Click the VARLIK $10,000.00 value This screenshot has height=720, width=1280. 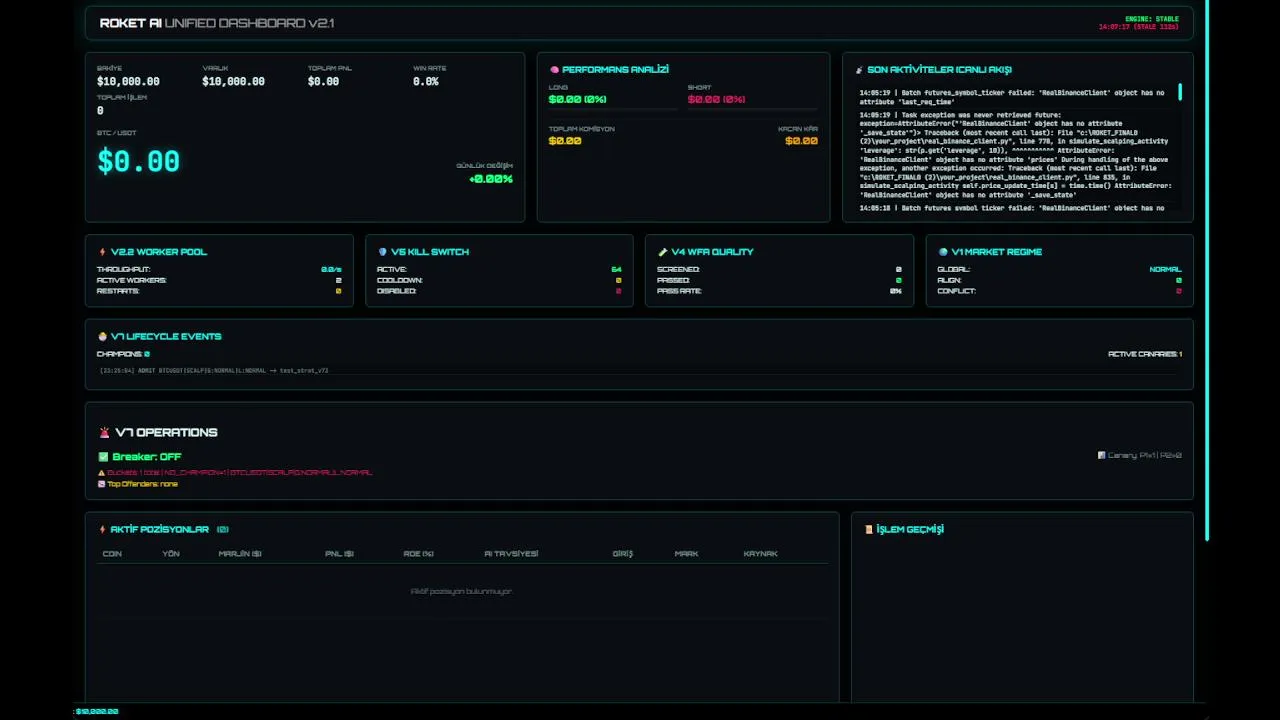click(x=233, y=82)
